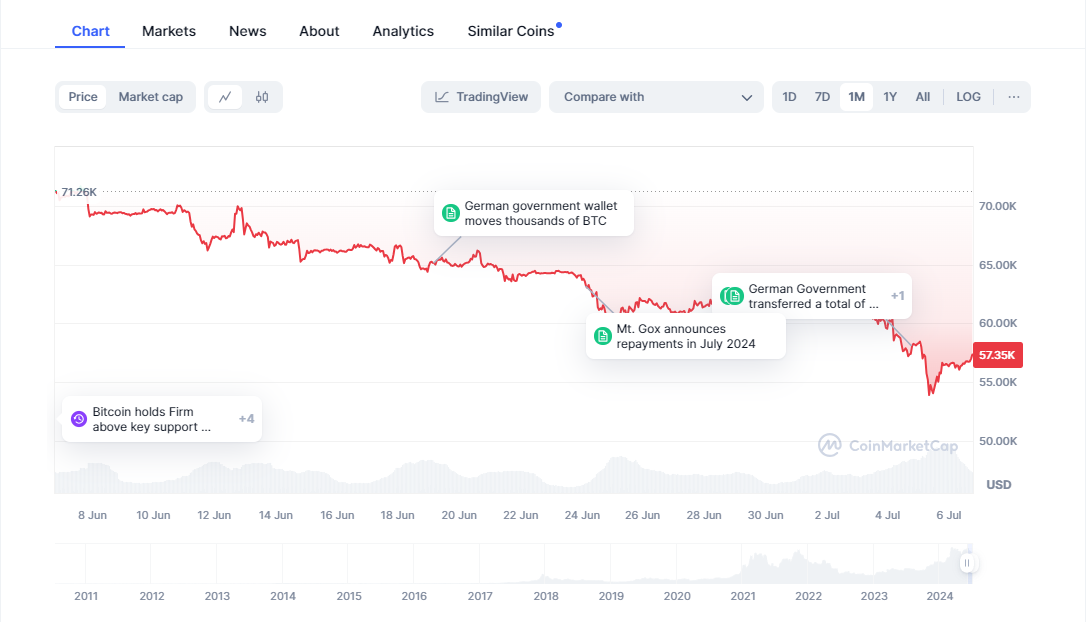
Task: Open the Compare with dropdown
Action: pyautogui.click(x=656, y=97)
